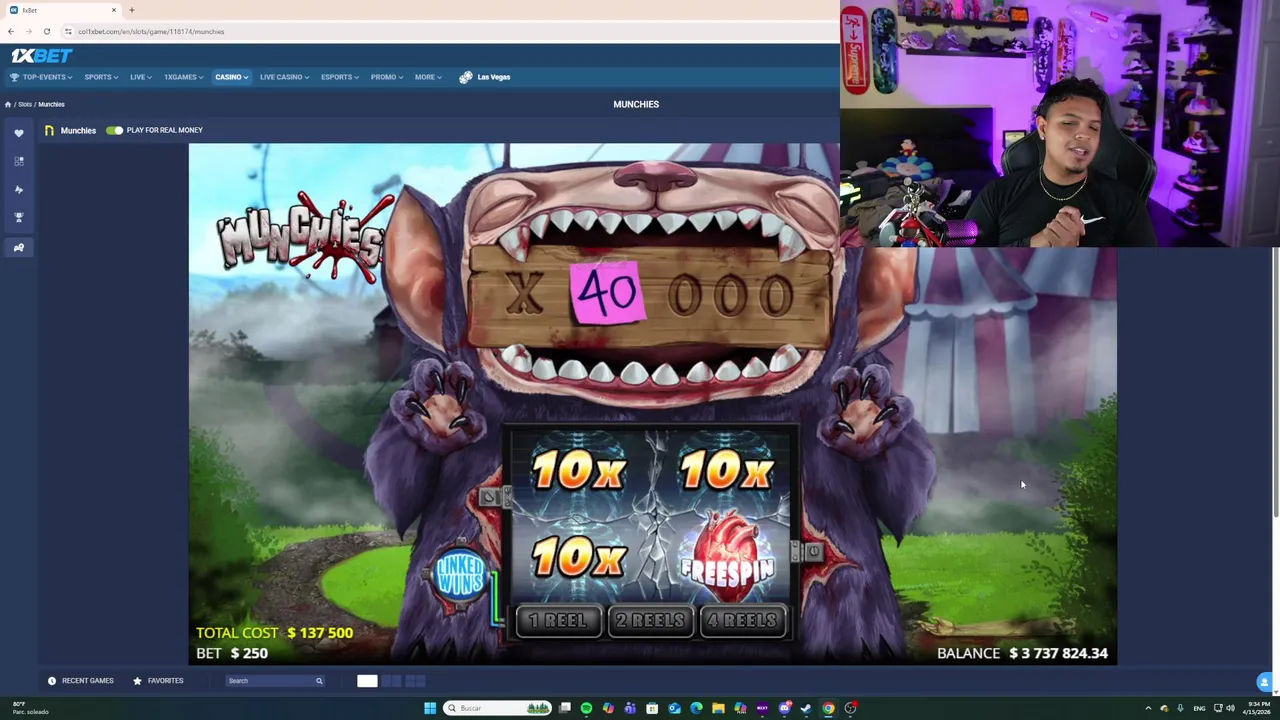Click the FREESPIN heart symbol
This screenshot has height=720, width=1280.
pos(727,558)
